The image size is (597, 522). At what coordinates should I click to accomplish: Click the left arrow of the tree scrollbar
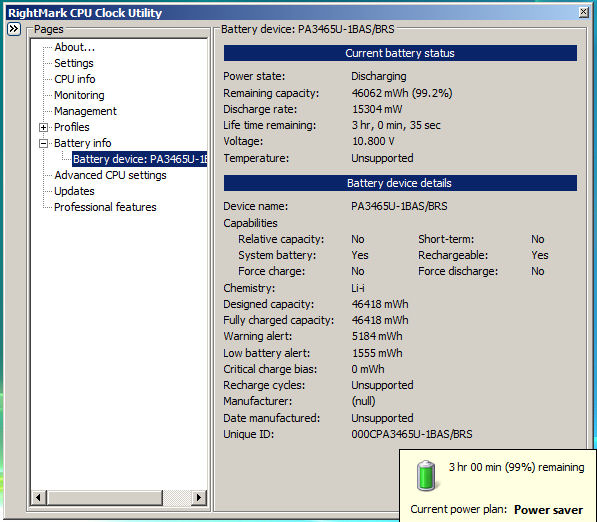38,497
